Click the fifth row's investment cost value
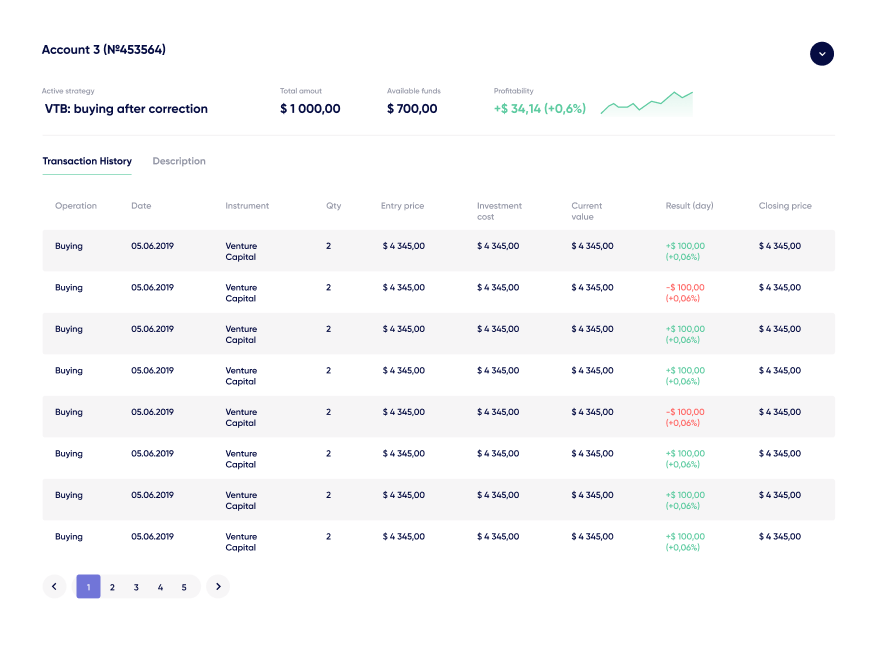The height and width of the screenshot is (649, 879). pyautogui.click(x=498, y=412)
